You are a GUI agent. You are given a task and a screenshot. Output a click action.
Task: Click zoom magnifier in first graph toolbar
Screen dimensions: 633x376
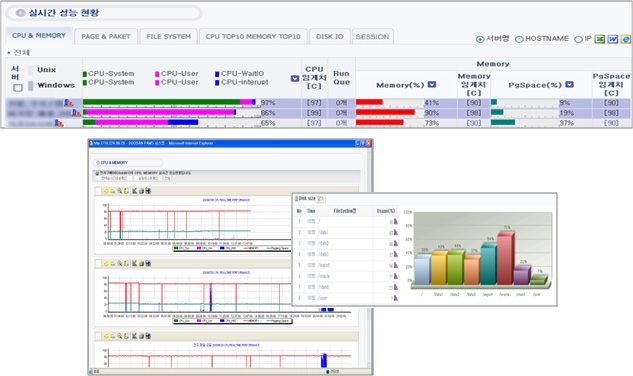point(120,191)
